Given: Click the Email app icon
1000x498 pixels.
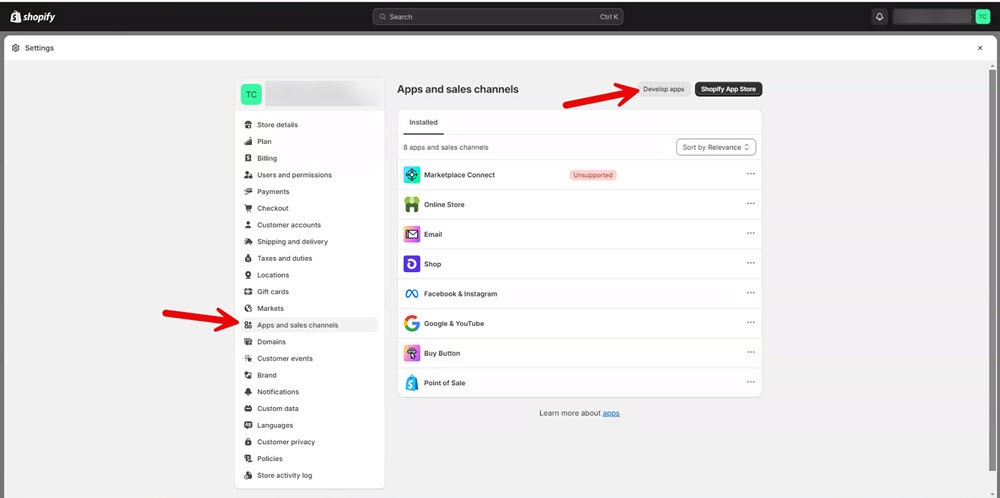Looking at the screenshot, I should point(412,234).
